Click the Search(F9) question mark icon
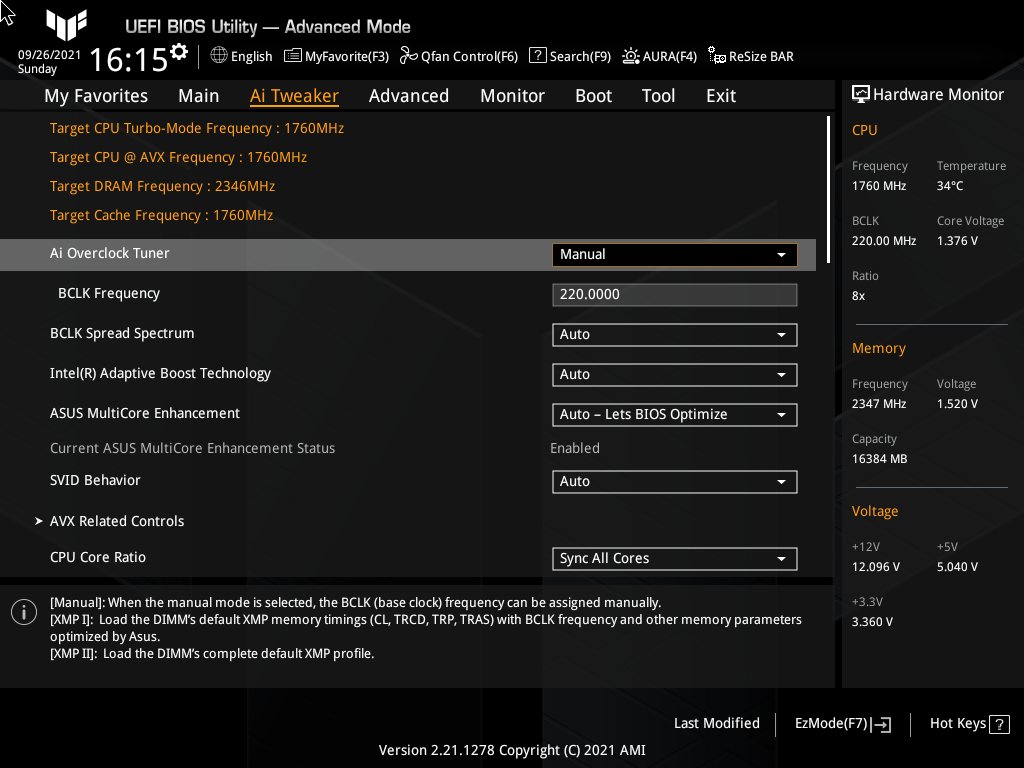The width and height of the screenshot is (1024, 768). [x=537, y=56]
